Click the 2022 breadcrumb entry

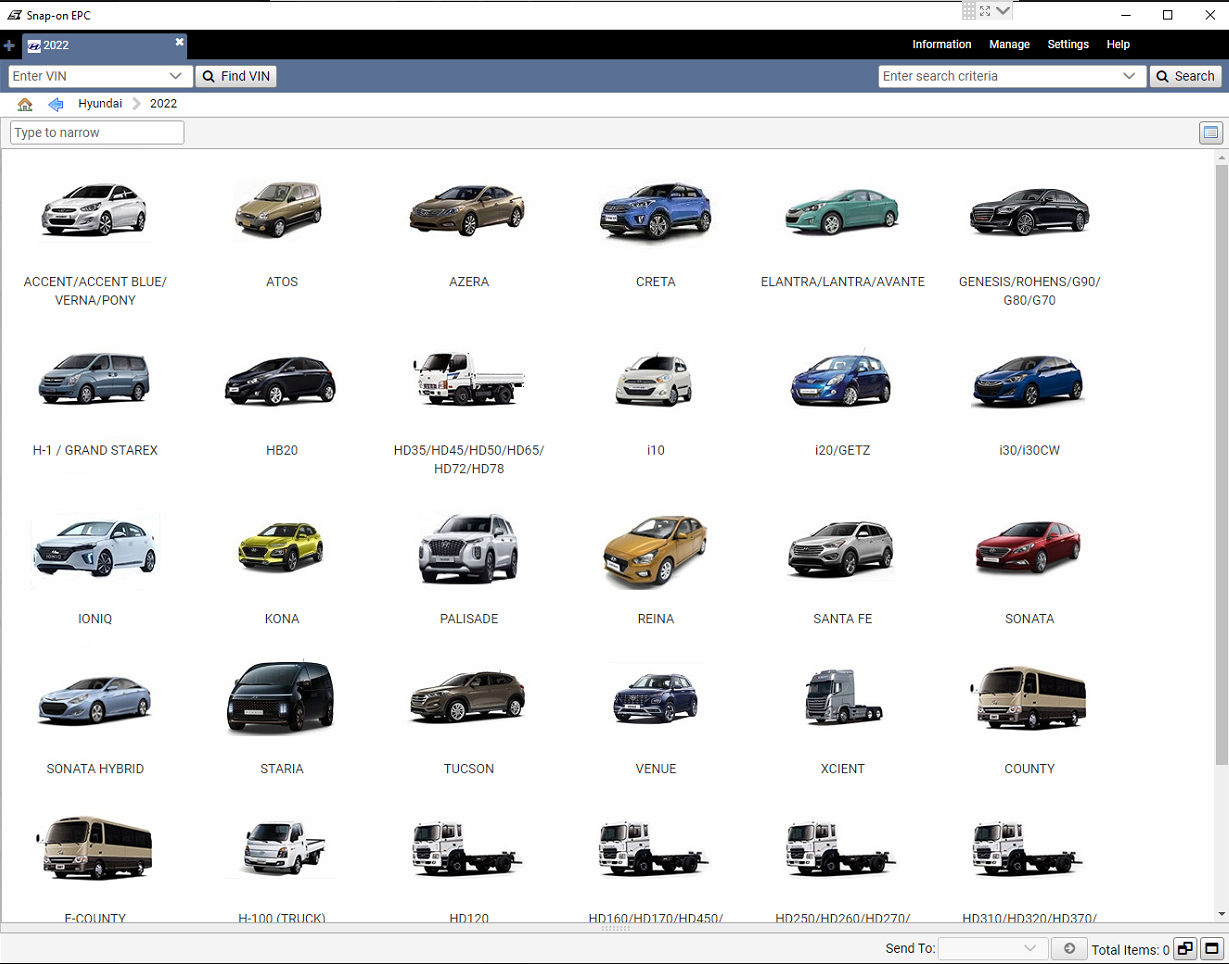pyautogui.click(x=163, y=104)
